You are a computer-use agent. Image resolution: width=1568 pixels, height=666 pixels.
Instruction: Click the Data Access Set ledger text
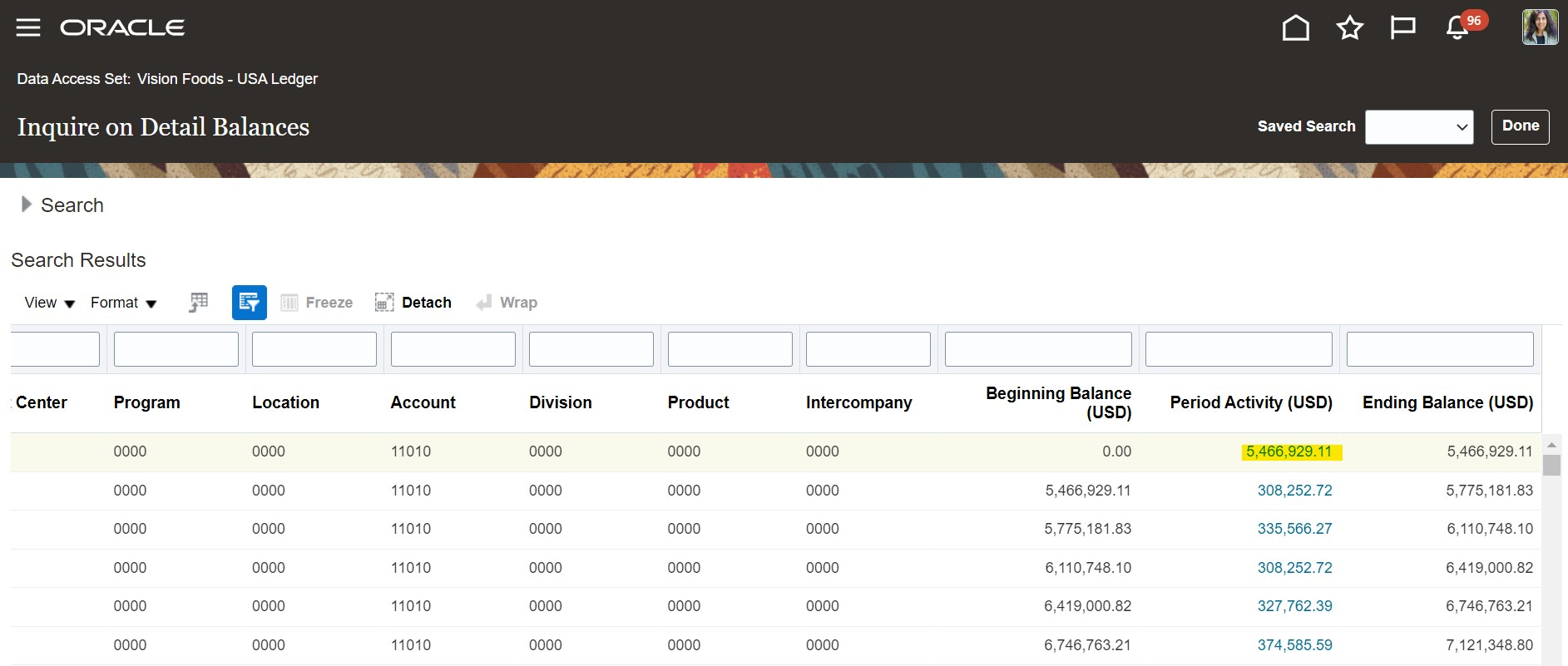tap(167, 79)
